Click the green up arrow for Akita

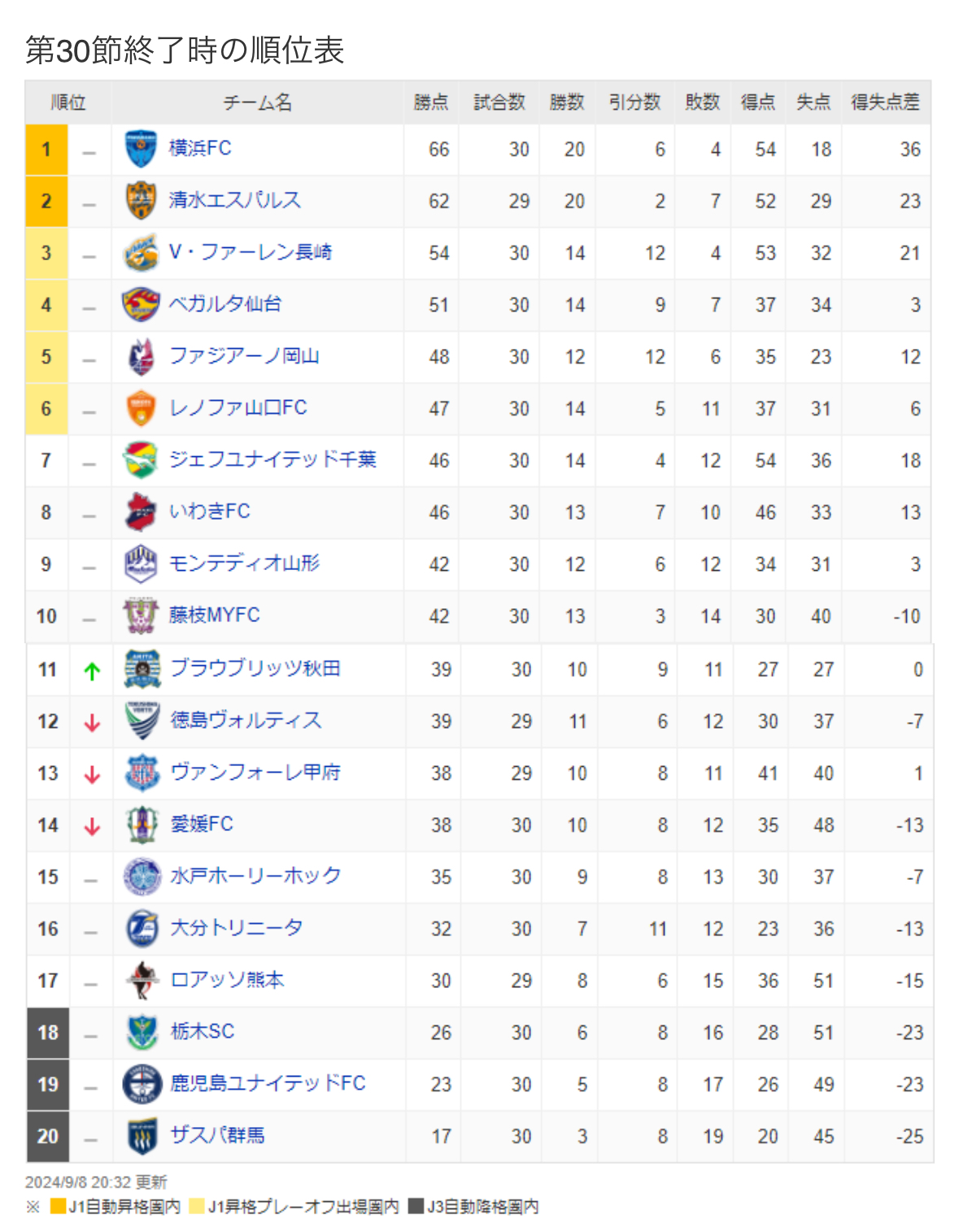click(x=92, y=671)
